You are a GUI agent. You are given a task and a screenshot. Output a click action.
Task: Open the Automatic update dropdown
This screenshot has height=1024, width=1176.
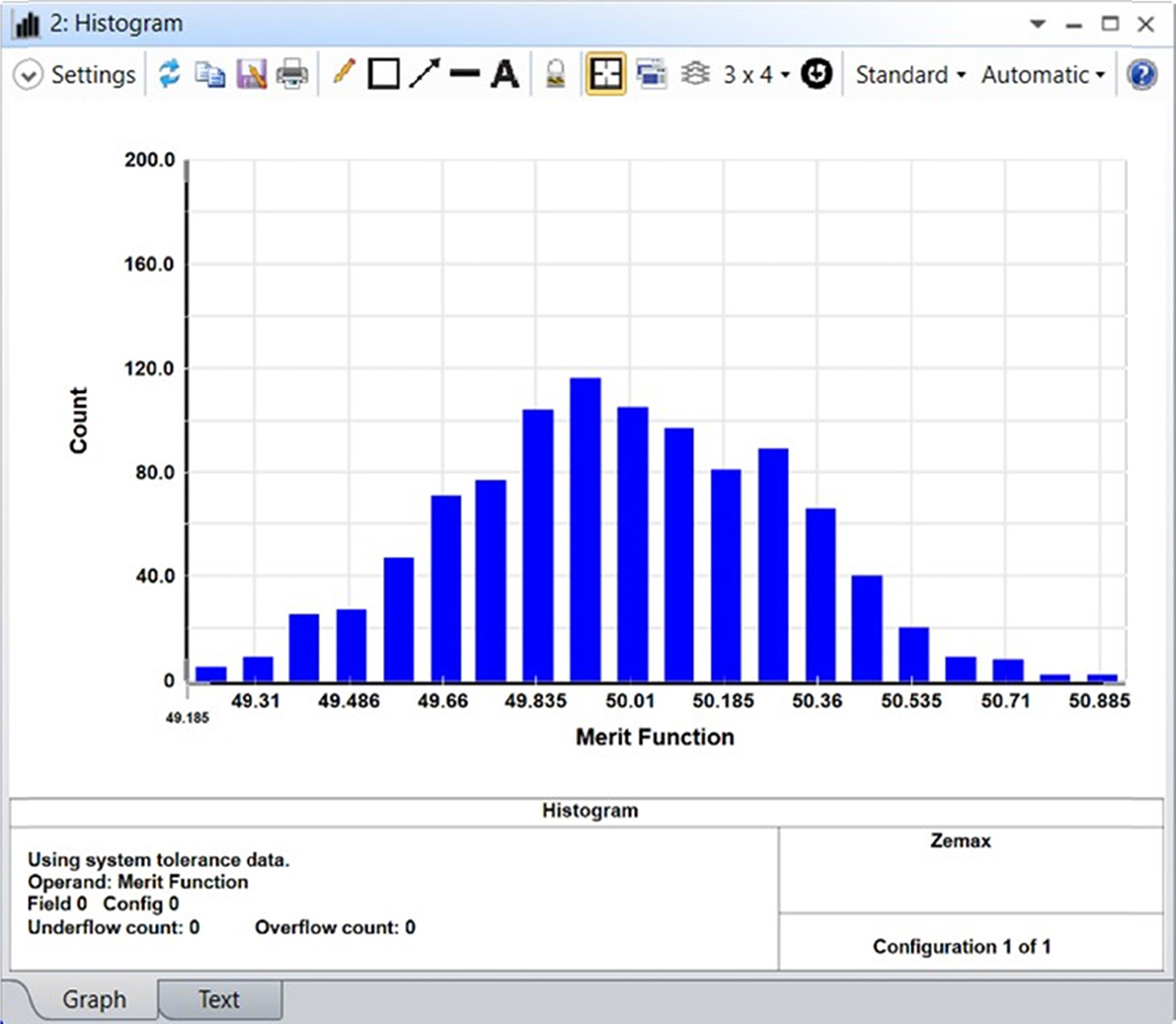click(1042, 75)
